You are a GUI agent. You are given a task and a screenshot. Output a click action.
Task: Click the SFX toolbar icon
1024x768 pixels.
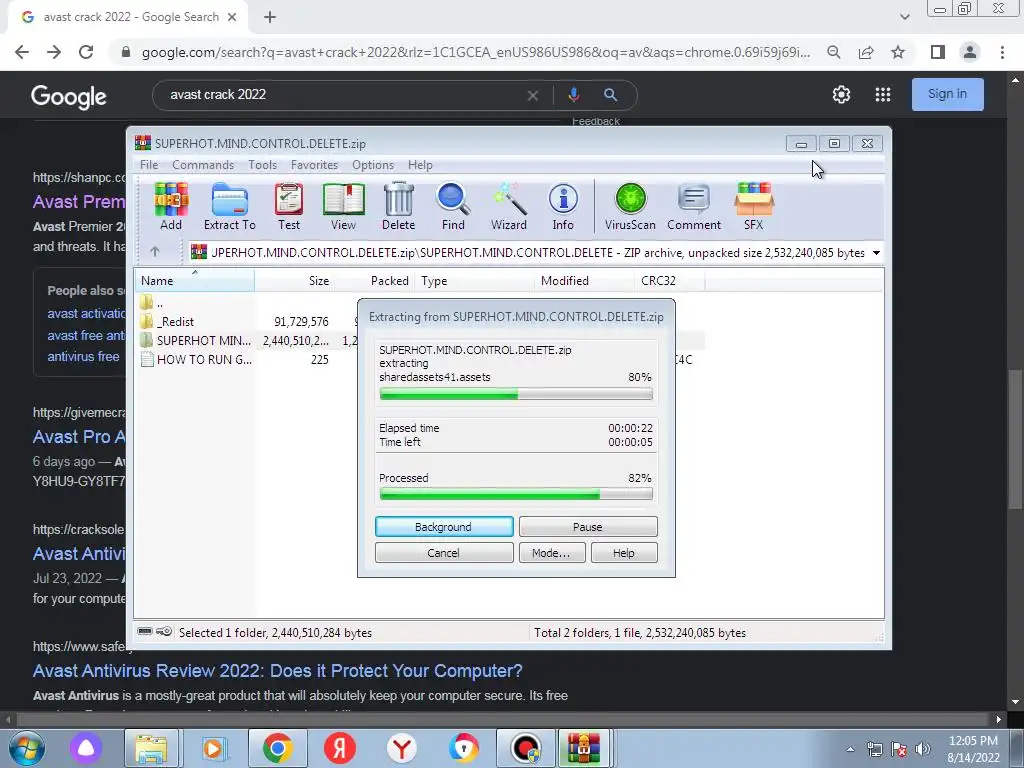coord(754,206)
